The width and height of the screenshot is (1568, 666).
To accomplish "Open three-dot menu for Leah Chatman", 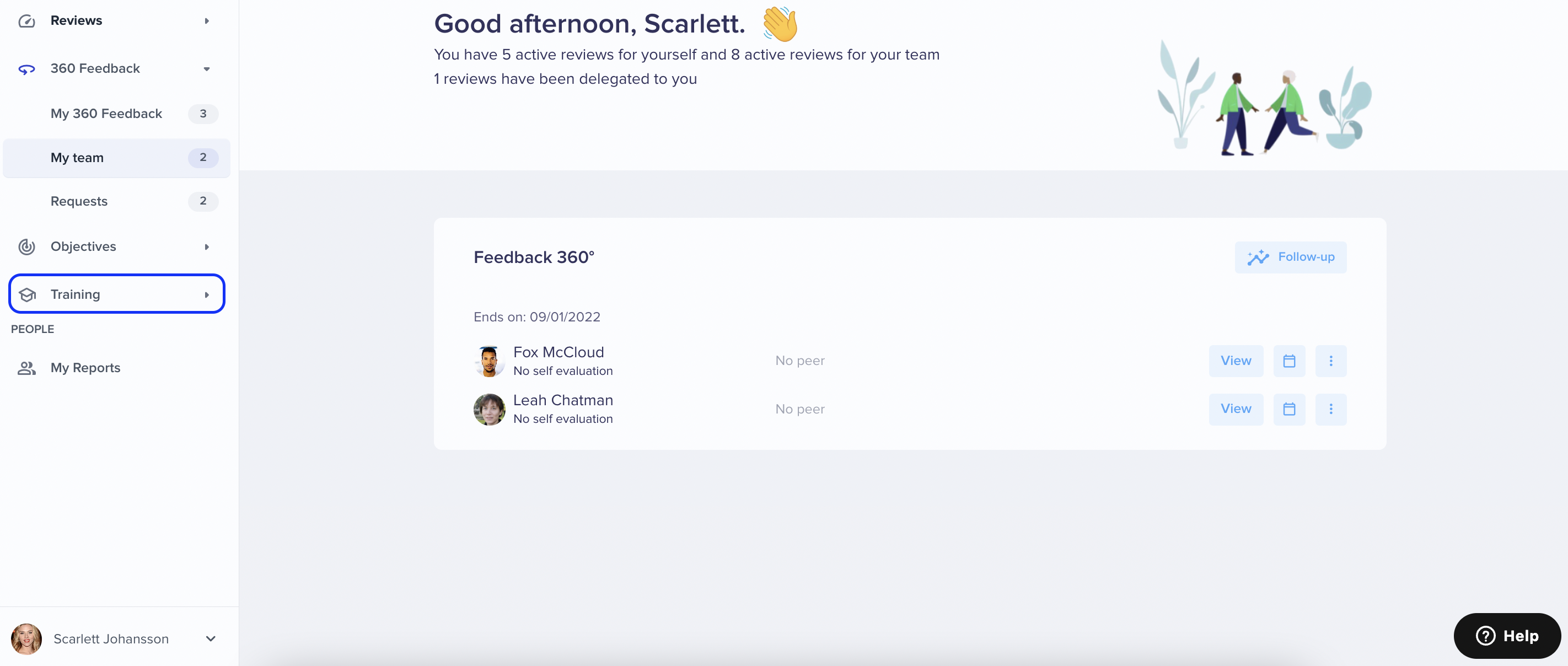I will tap(1330, 409).
